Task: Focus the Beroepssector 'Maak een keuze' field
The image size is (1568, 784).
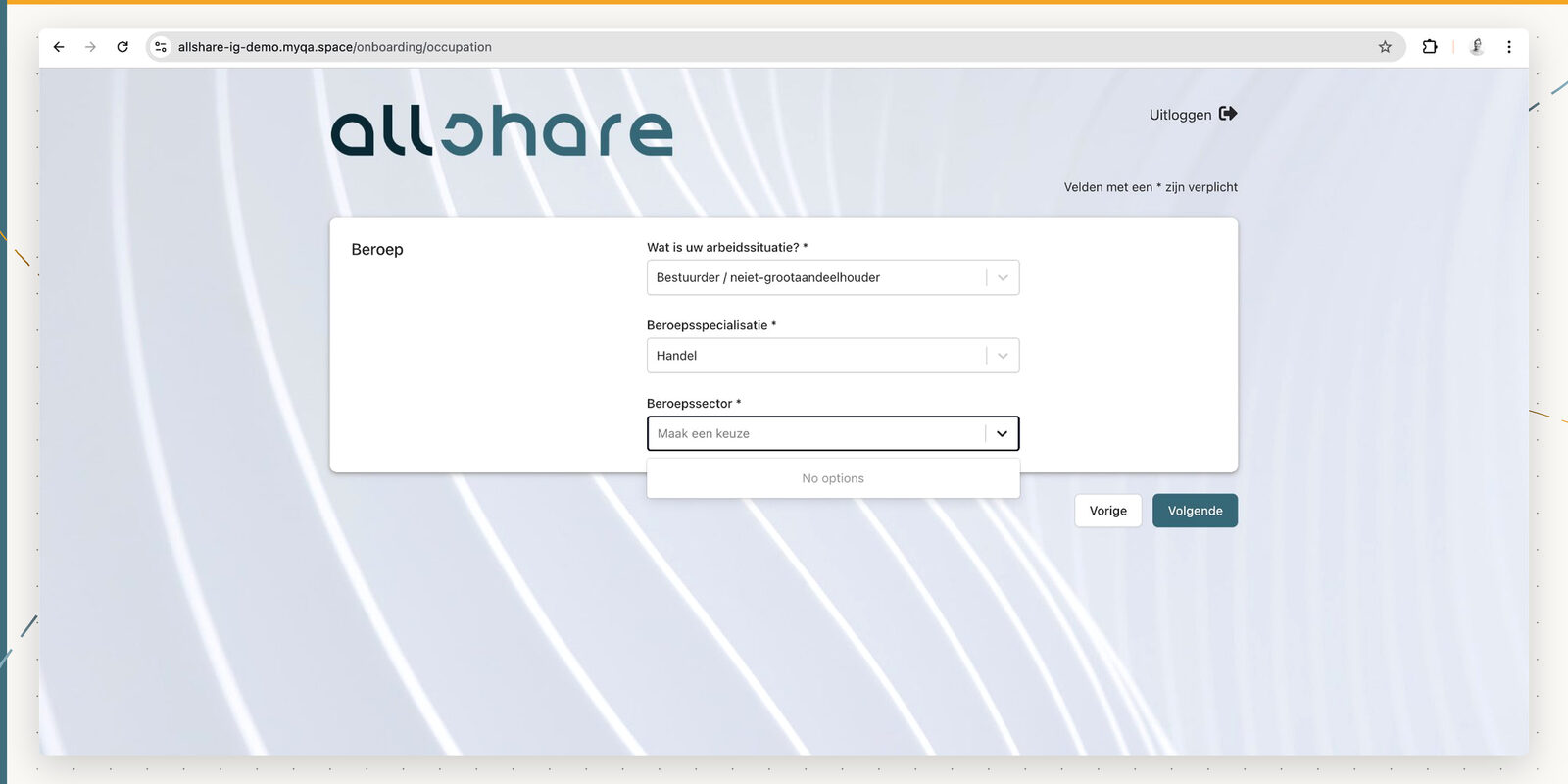Action: (x=813, y=433)
